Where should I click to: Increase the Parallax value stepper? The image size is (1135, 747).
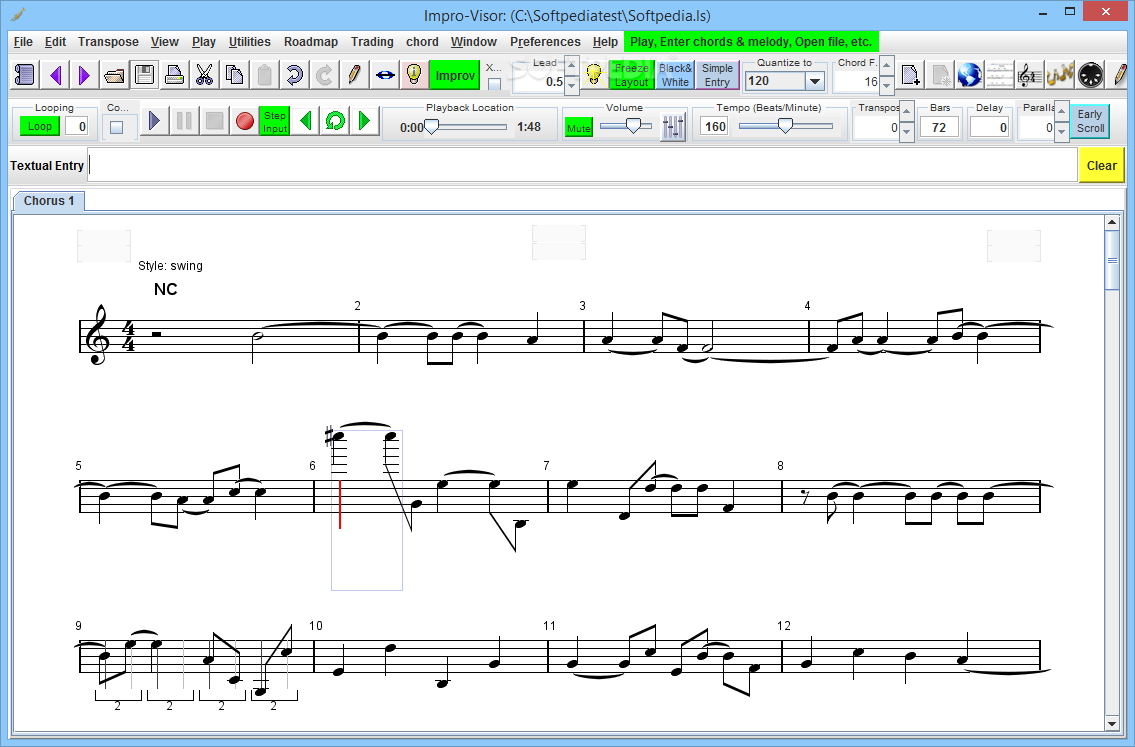click(1062, 112)
